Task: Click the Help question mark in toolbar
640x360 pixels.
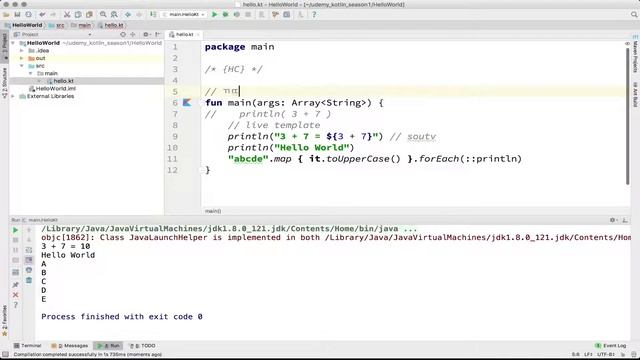Action: coord(314,15)
